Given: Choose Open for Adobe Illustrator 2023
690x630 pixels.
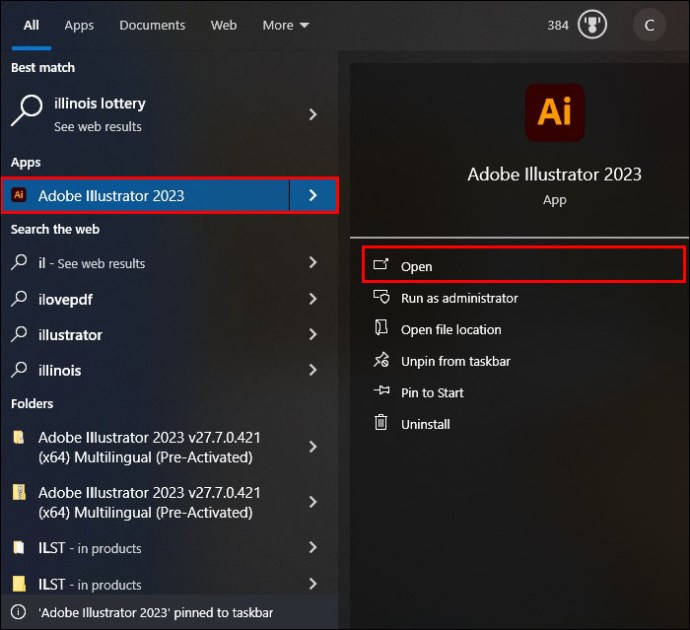Looking at the screenshot, I should [416, 267].
